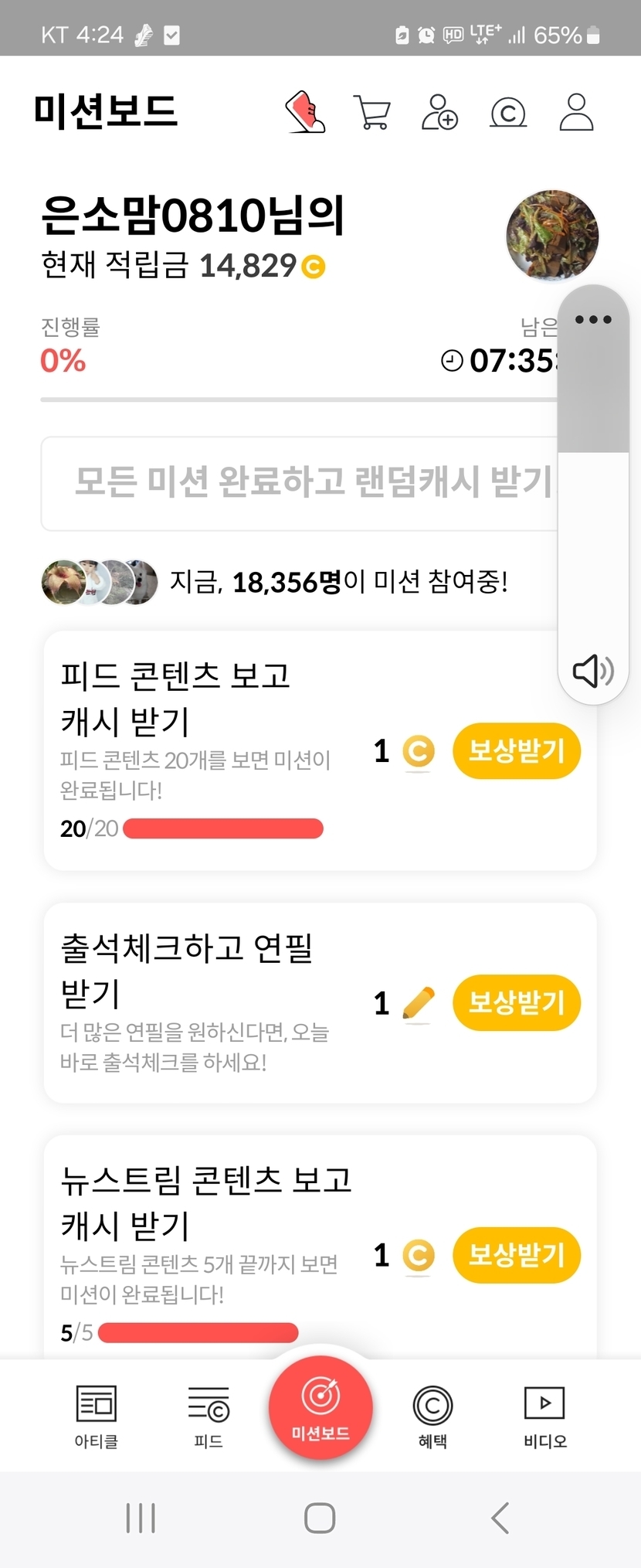Expand the three-dot volume panel options
Image resolution: width=641 pixels, height=1568 pixels.
pyautogui.click(x=593, y=319)
